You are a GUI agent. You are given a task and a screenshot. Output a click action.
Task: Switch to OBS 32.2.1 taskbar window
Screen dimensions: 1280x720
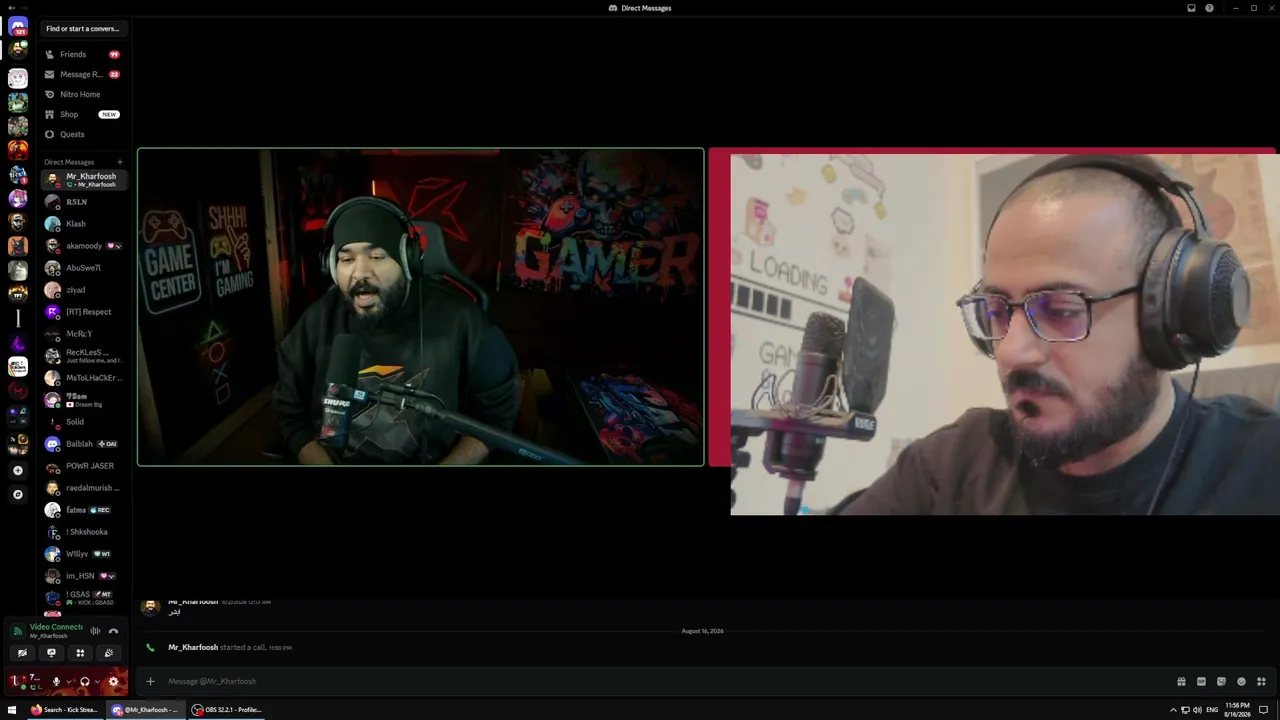coord(227,710)
